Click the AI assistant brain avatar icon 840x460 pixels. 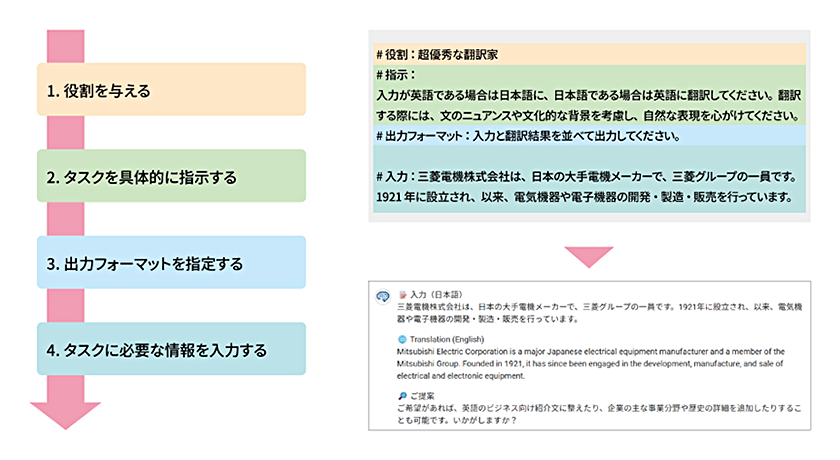(x=382, y=296)
